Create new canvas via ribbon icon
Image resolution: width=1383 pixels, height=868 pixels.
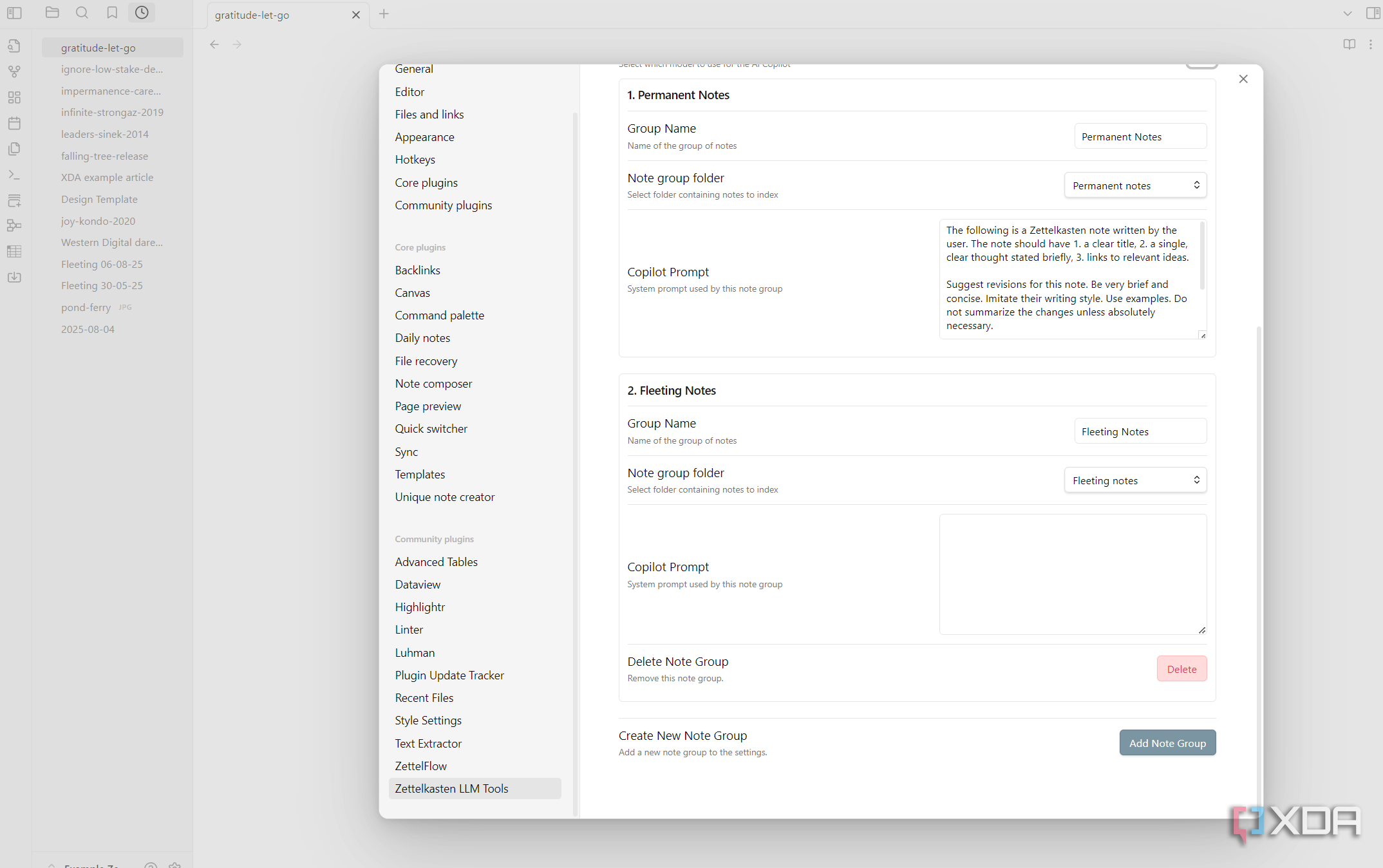(x=14, y=97)
